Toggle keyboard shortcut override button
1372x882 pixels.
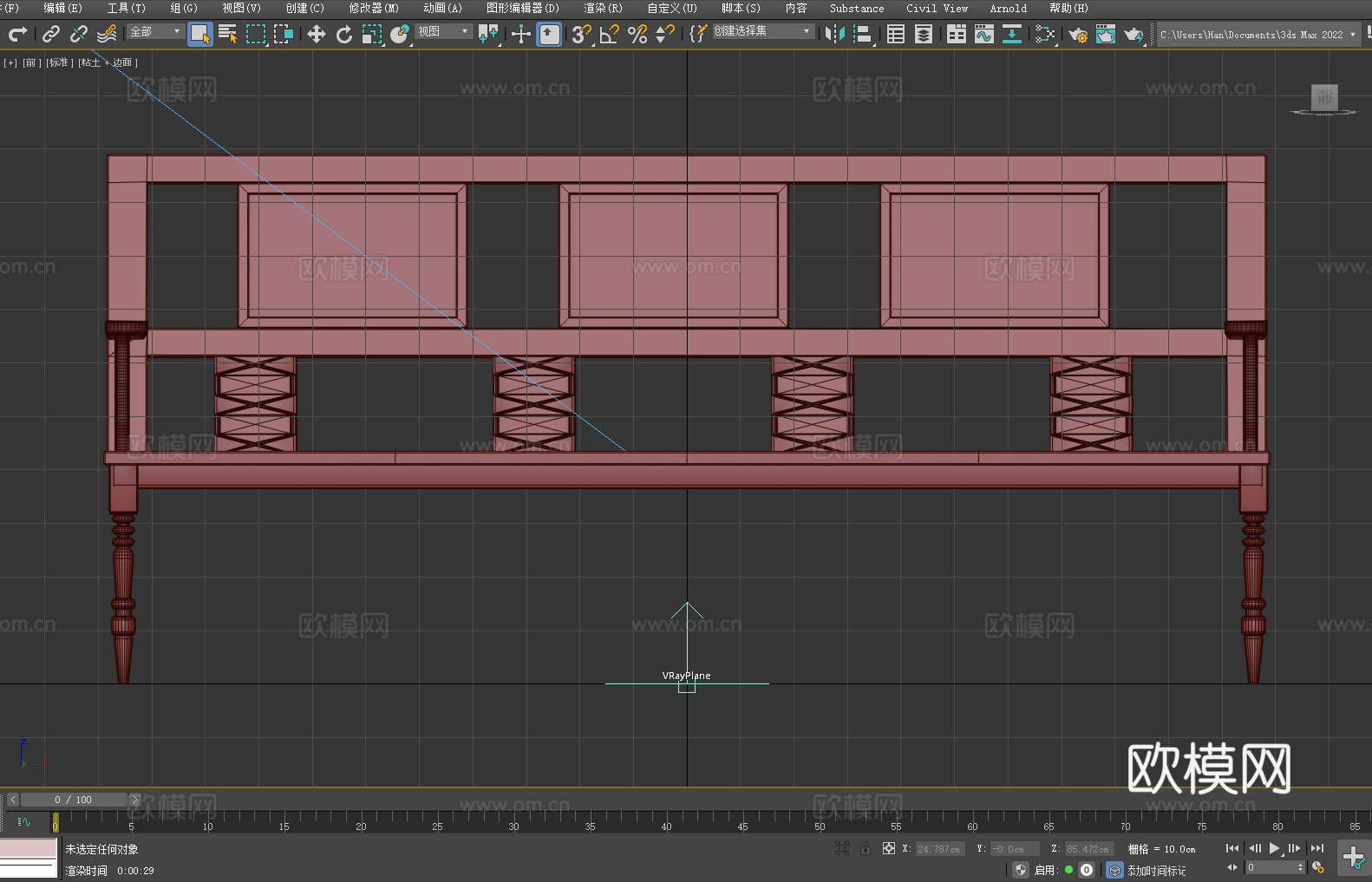549,34
